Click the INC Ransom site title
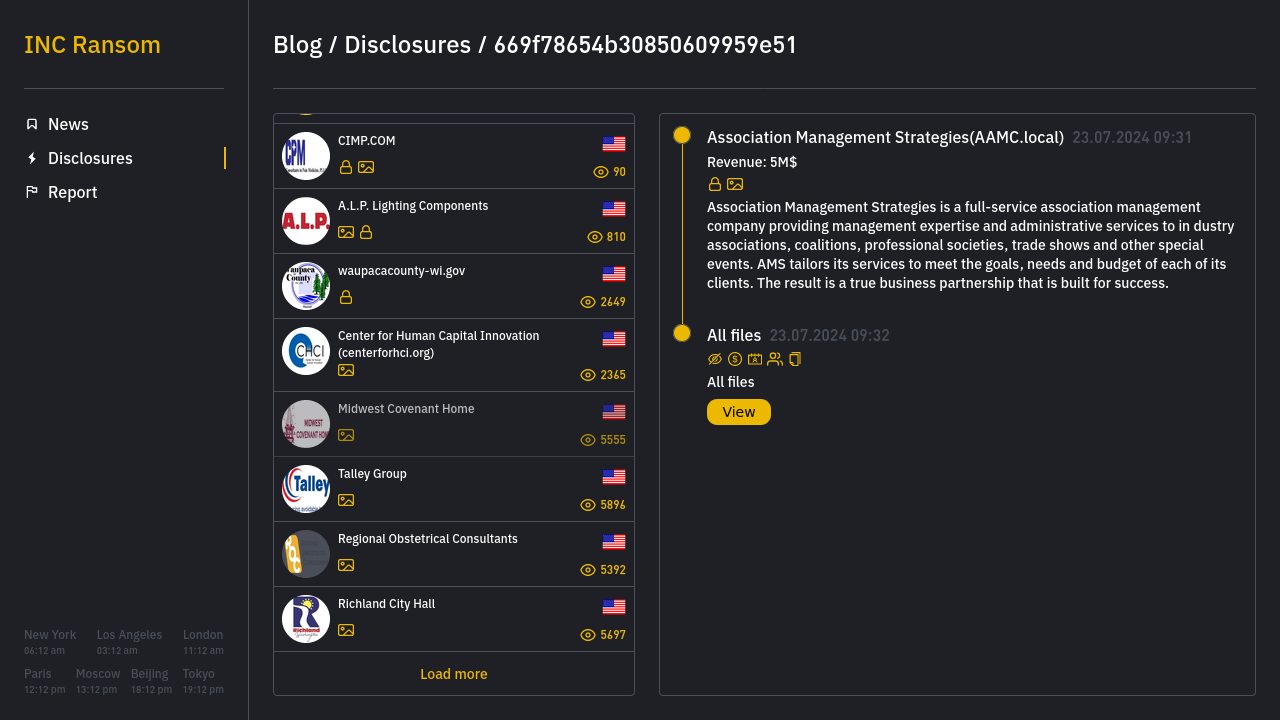 (x=92, y=45)
